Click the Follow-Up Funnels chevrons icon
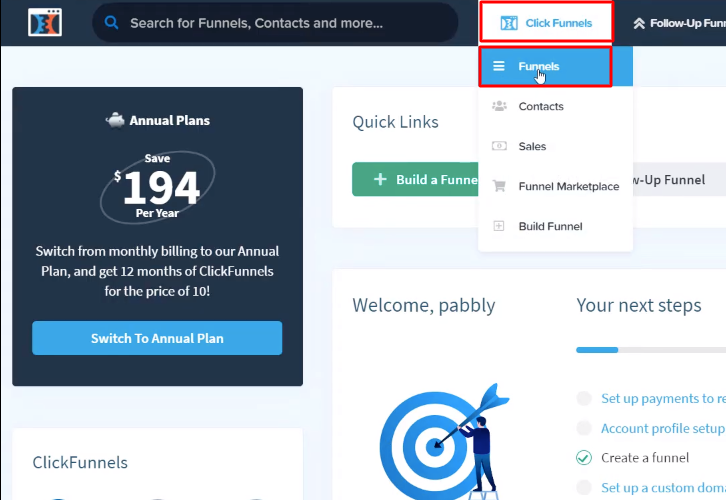The image size is (726, 500). [639, 23]
